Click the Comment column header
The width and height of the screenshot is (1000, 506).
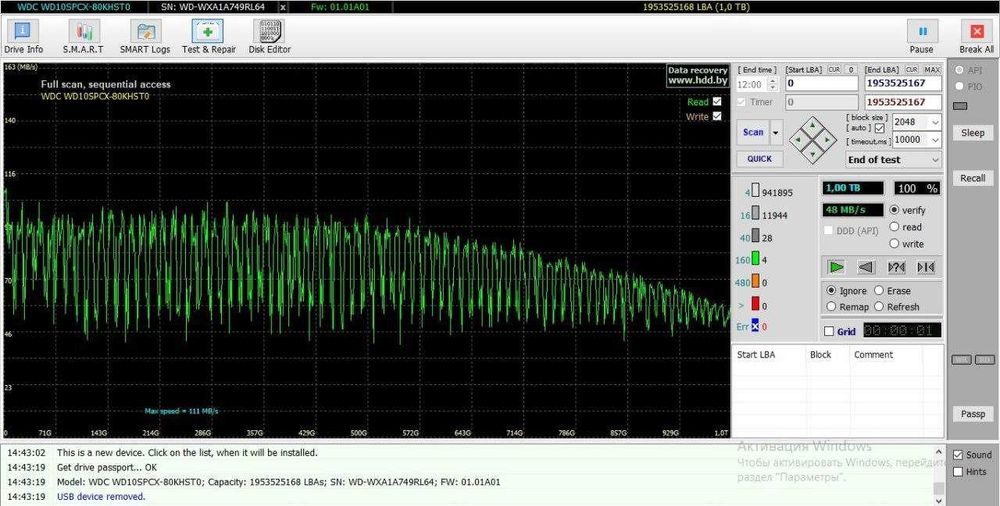873,354
